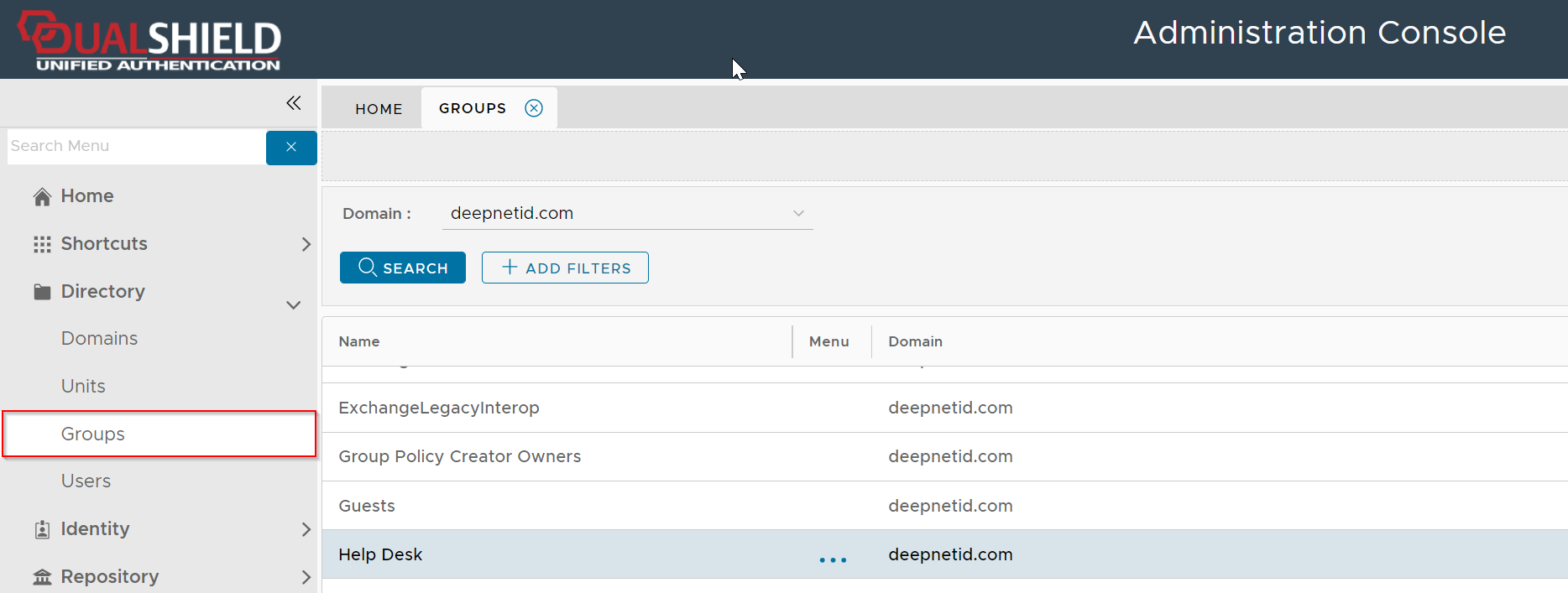This screenshot has width=1568, height=593.
Task: Click the DualShield logo
Action: tap(151, 40)
